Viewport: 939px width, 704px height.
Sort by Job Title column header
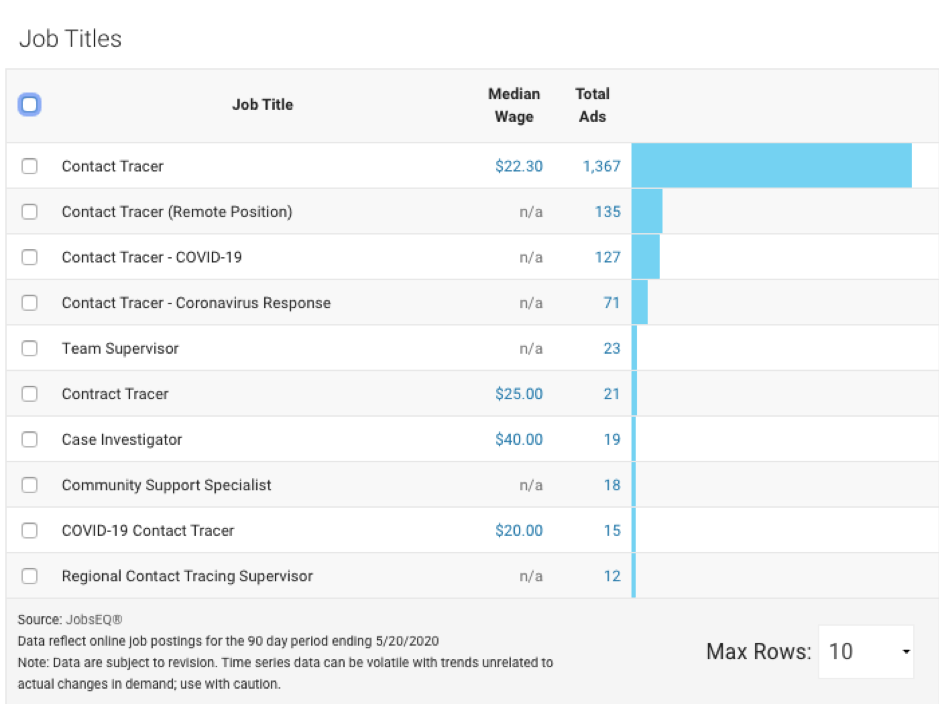[x=262, y=104]
